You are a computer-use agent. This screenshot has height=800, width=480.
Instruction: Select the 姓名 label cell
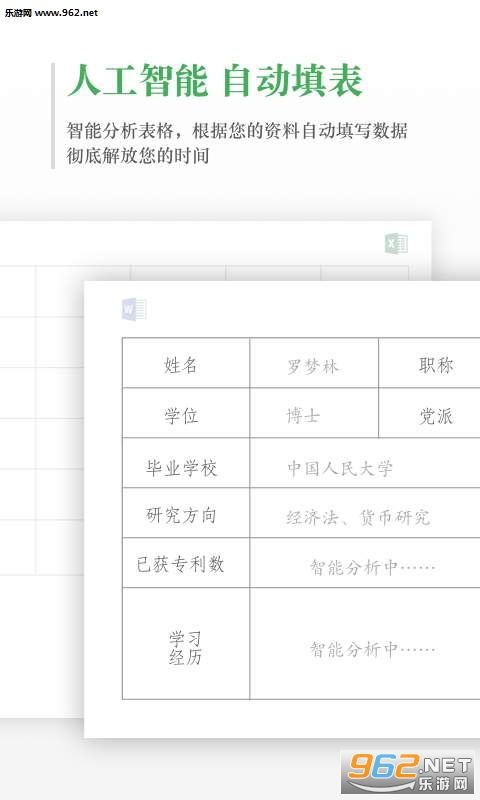tap(186, 363)
